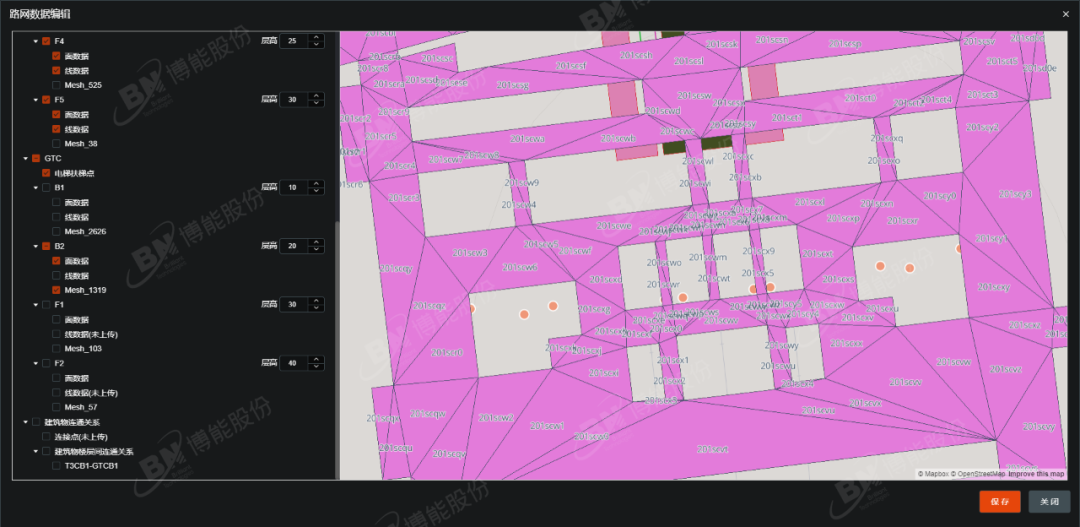Collapse the 建筑物连通关系 node
Screen dimensions: 1080x527
(x=25, y=422)
